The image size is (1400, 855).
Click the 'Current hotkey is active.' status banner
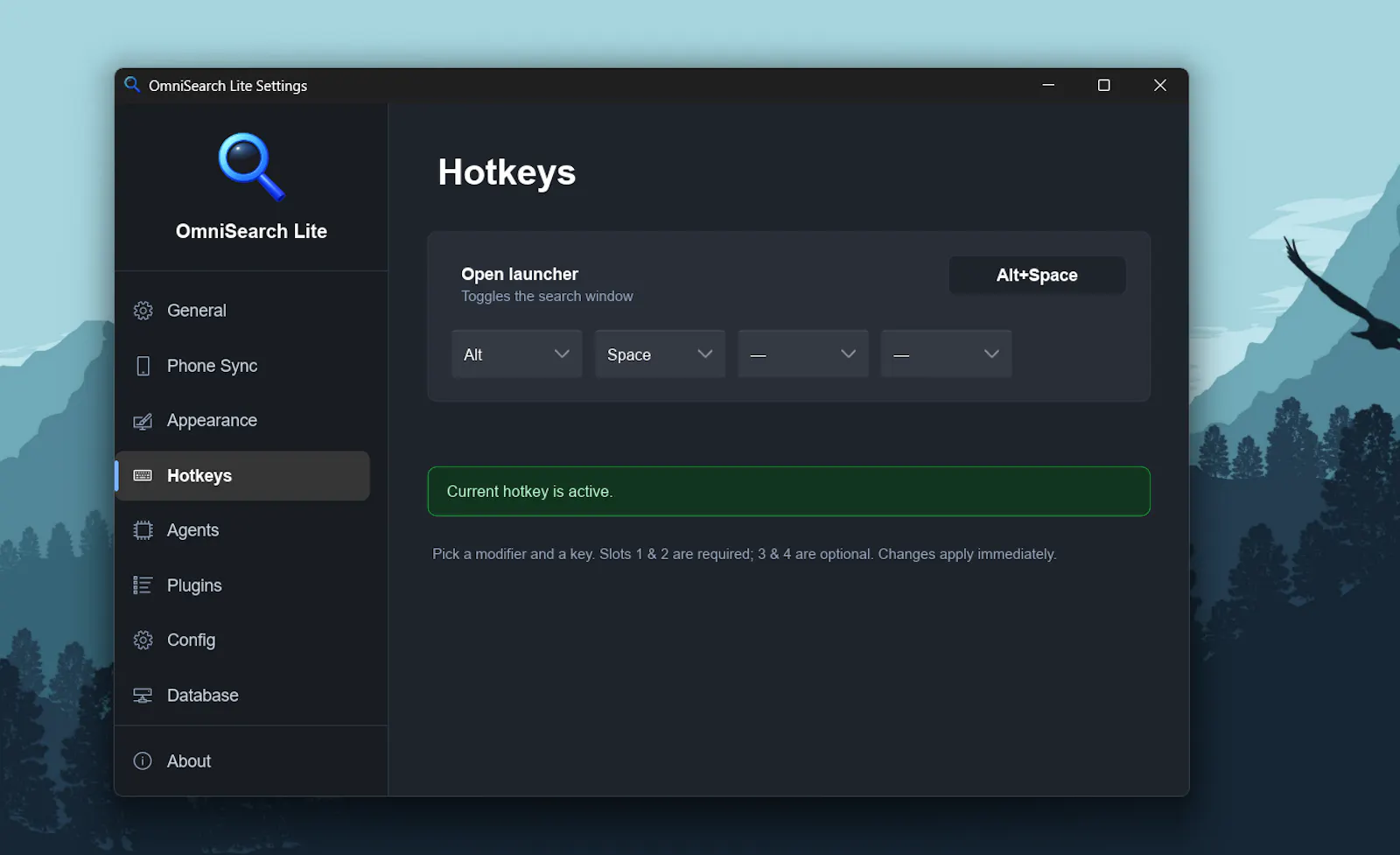coord(788,491)
